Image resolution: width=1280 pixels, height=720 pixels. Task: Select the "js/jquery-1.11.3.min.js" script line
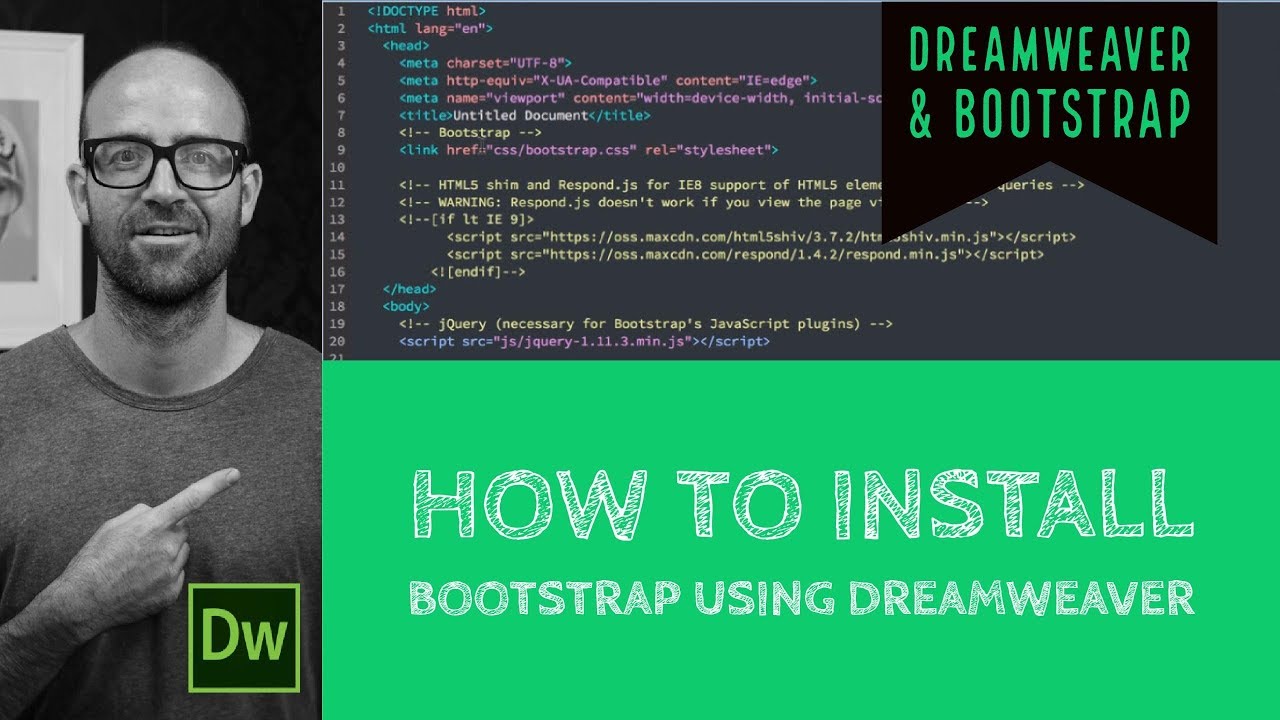[x=584, y=341]
